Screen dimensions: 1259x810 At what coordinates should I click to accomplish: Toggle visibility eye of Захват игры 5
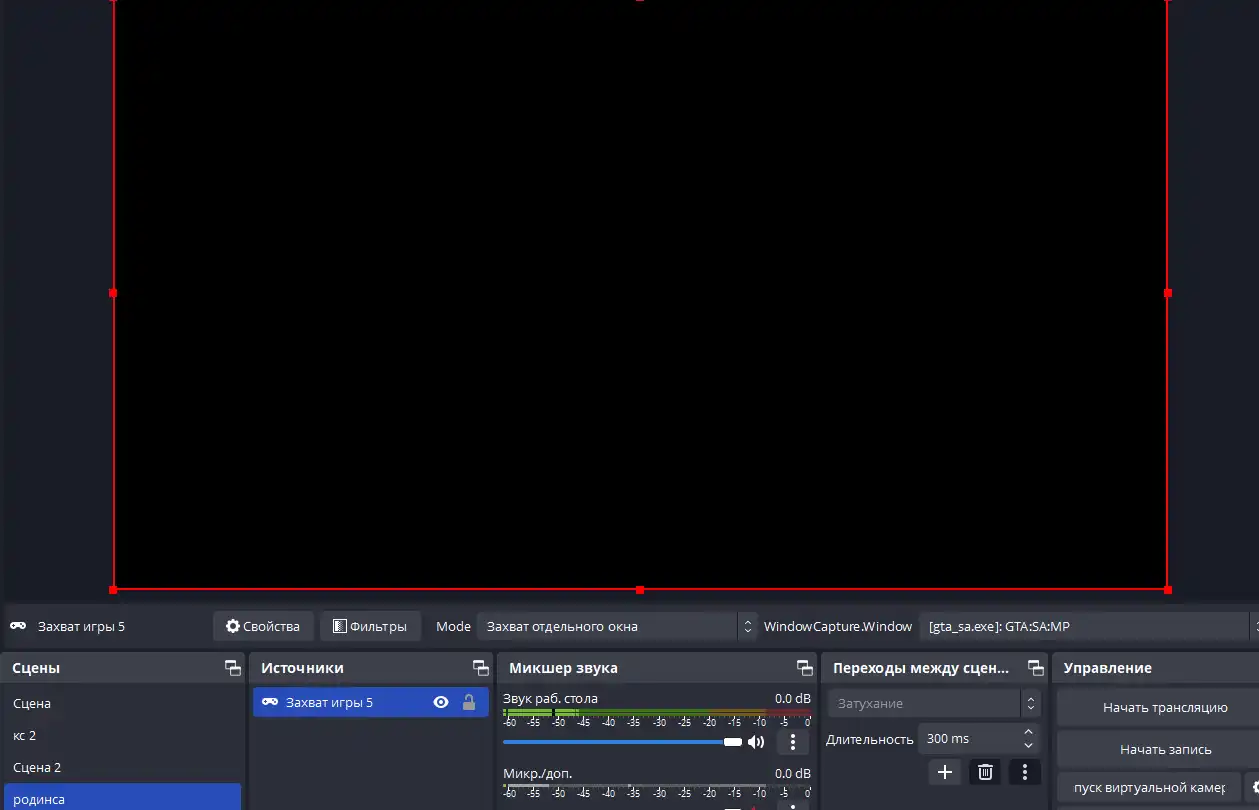point(440,703)
